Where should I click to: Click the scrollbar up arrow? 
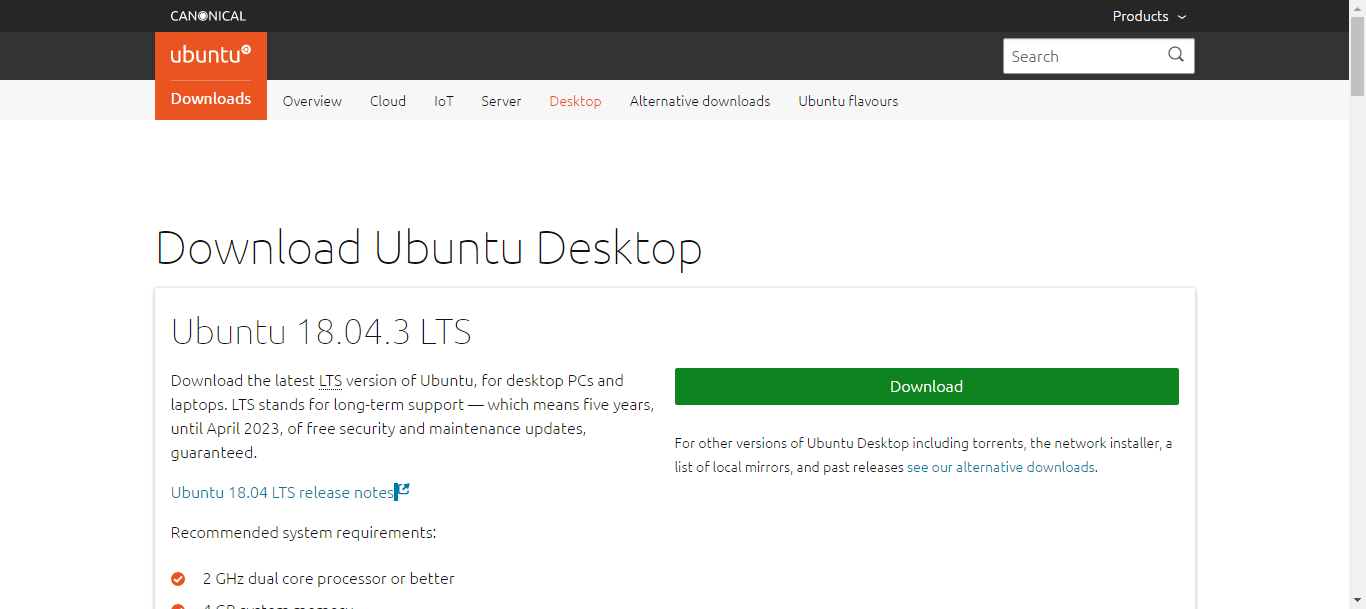[1357, 8]
